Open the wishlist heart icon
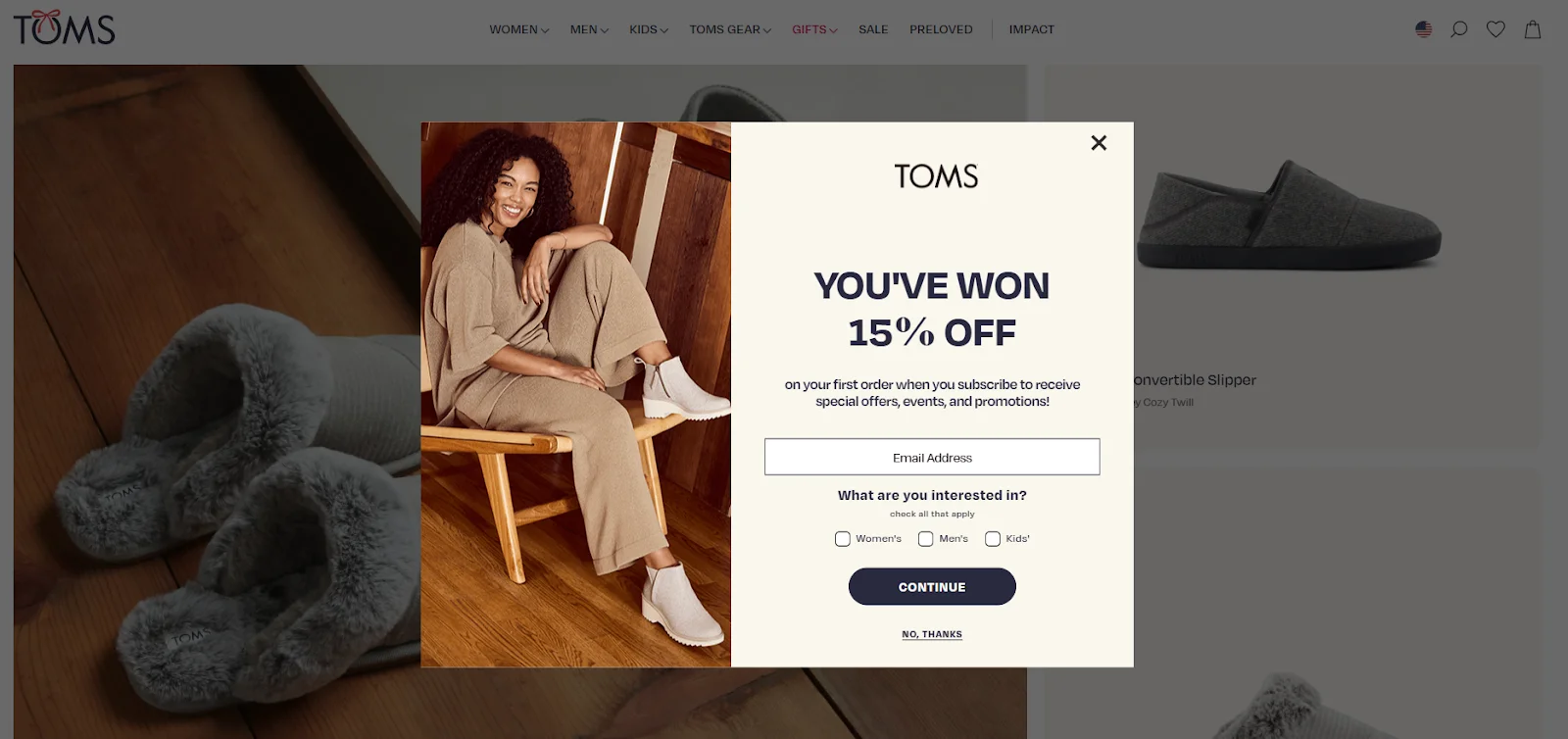The height and width of the screenshot is (739, 1568). point(1495,29)
